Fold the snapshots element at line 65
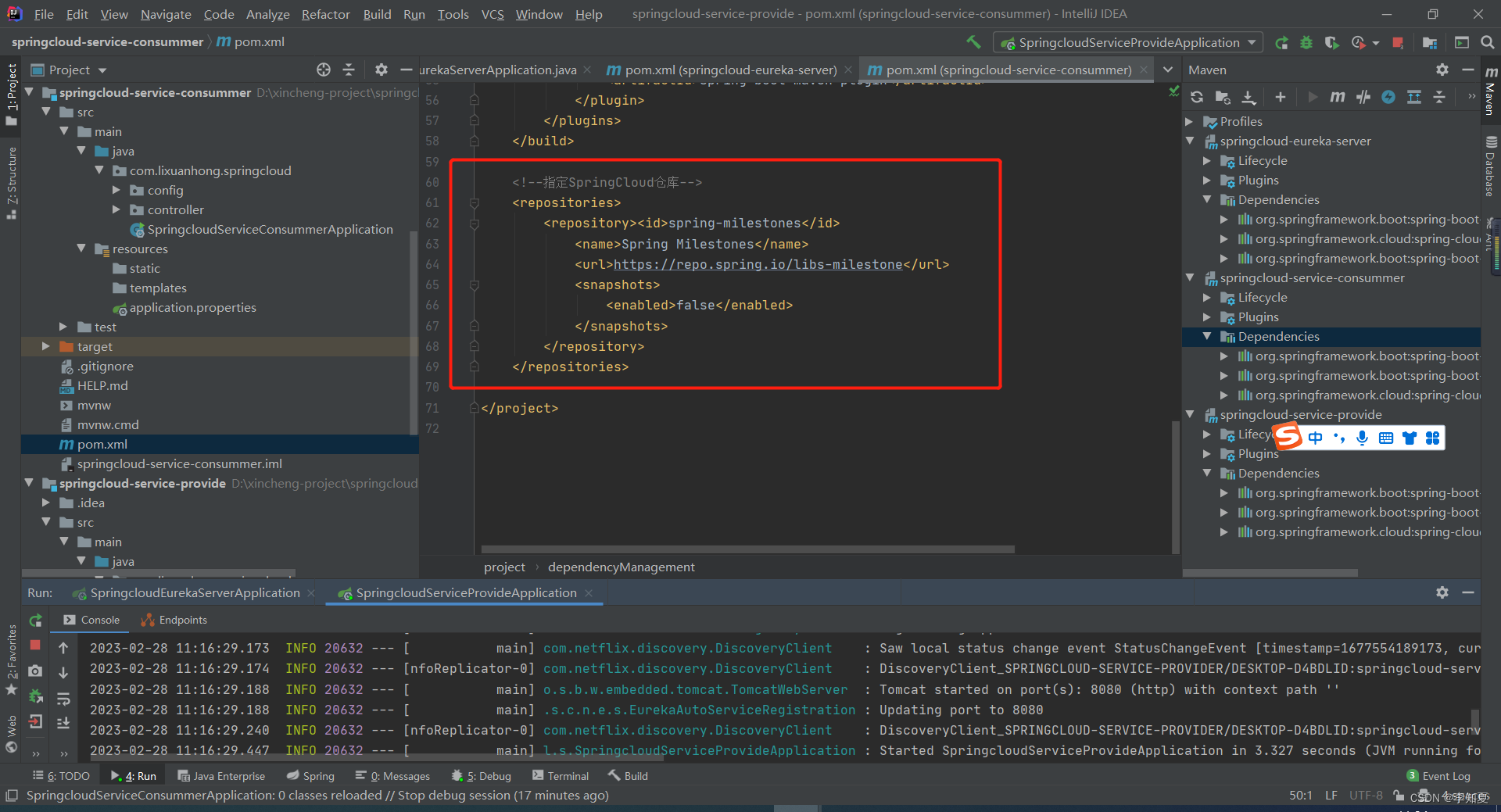 tap(474, 285)
